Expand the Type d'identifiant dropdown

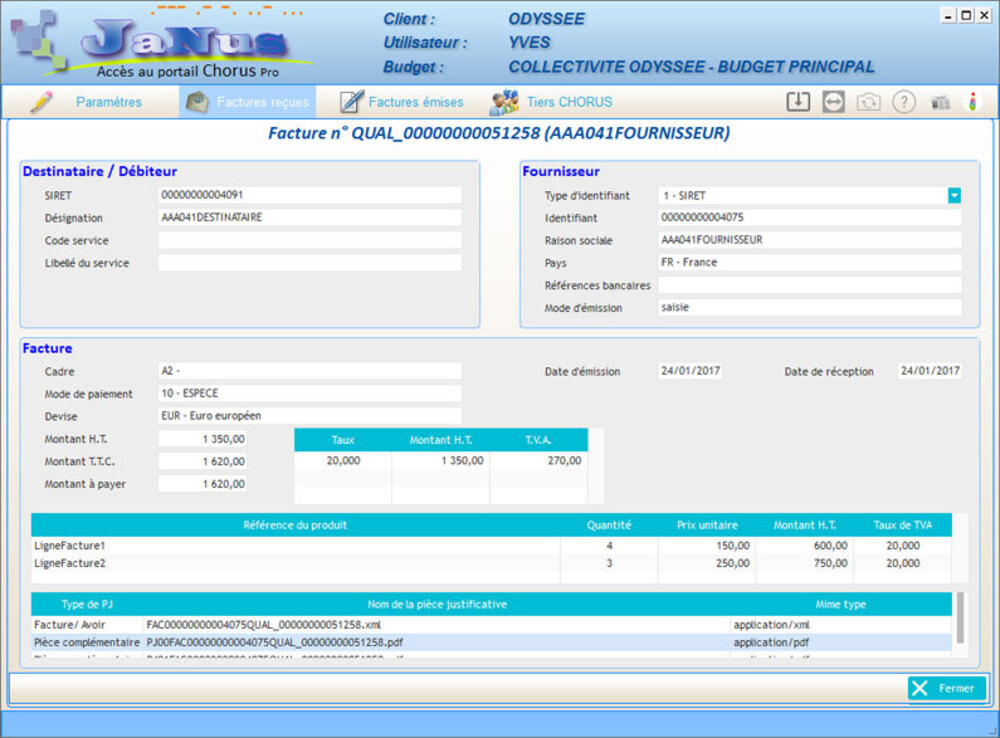tap(954, 196)
